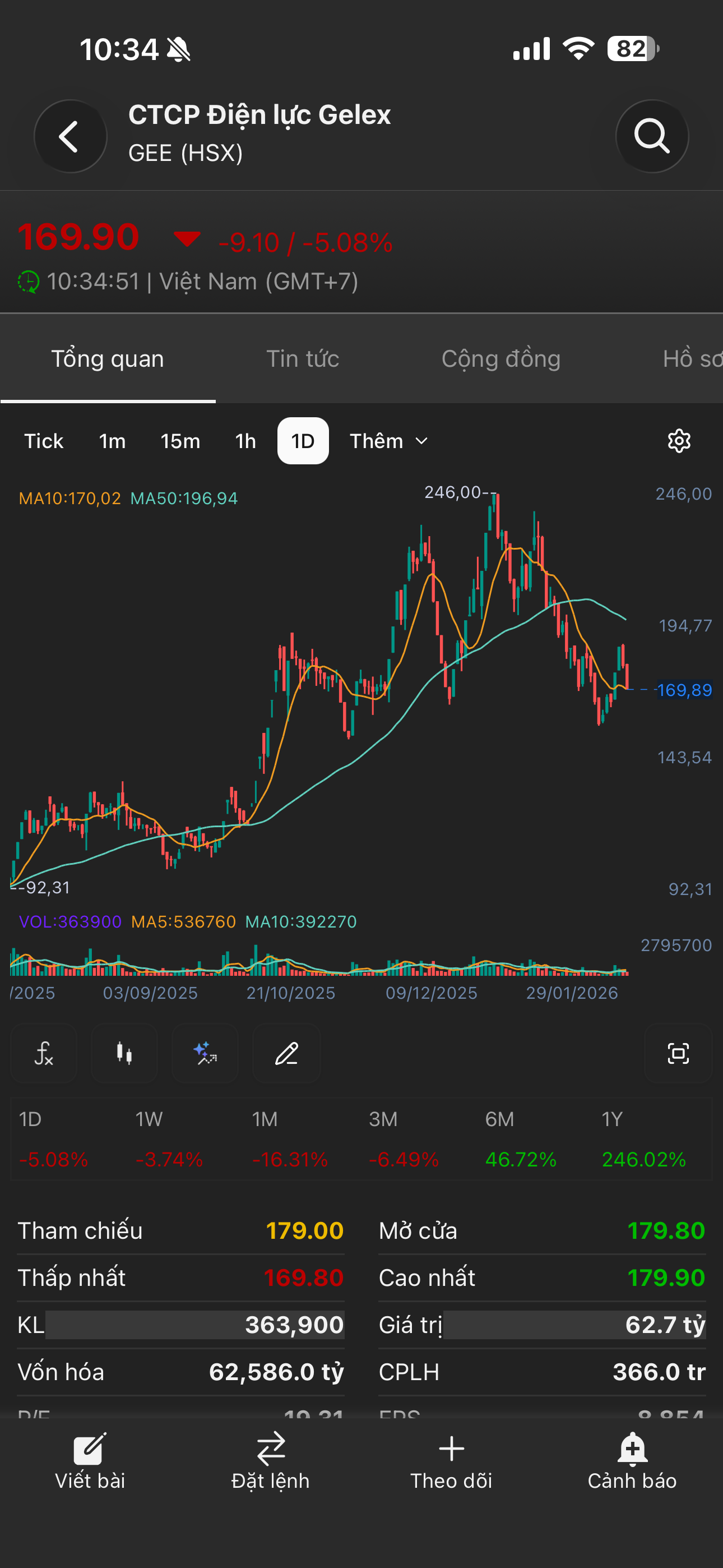This screenshot has height=1568, width=723.
Task: Select the 1M performance period
Action: (265, 1119)
